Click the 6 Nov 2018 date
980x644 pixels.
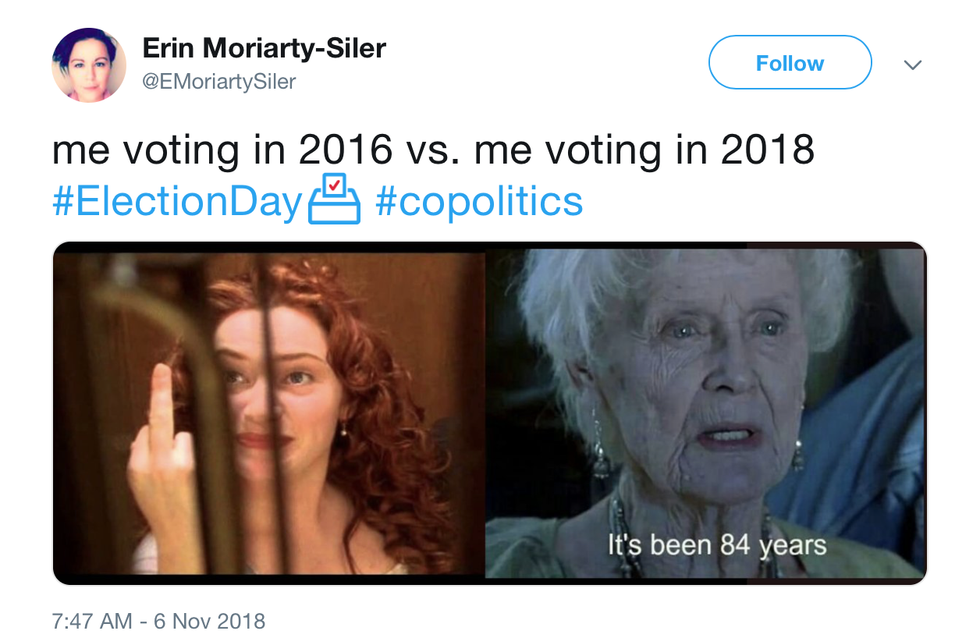[x=209, y=621]
